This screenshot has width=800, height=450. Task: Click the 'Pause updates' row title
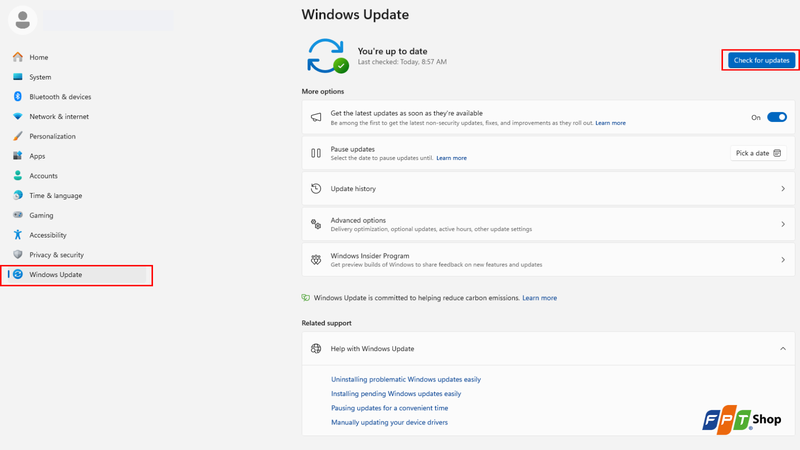pyautogui.click(x=353, y=149)
